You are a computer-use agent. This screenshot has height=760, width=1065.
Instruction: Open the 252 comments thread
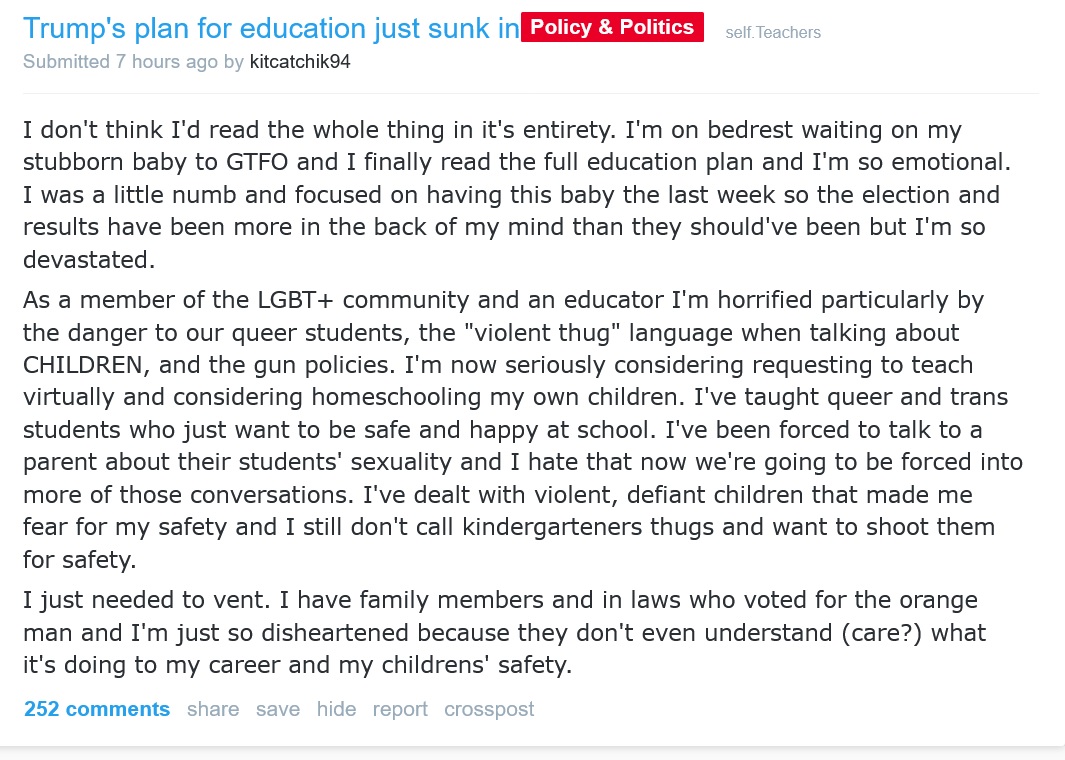click(97, 709)
